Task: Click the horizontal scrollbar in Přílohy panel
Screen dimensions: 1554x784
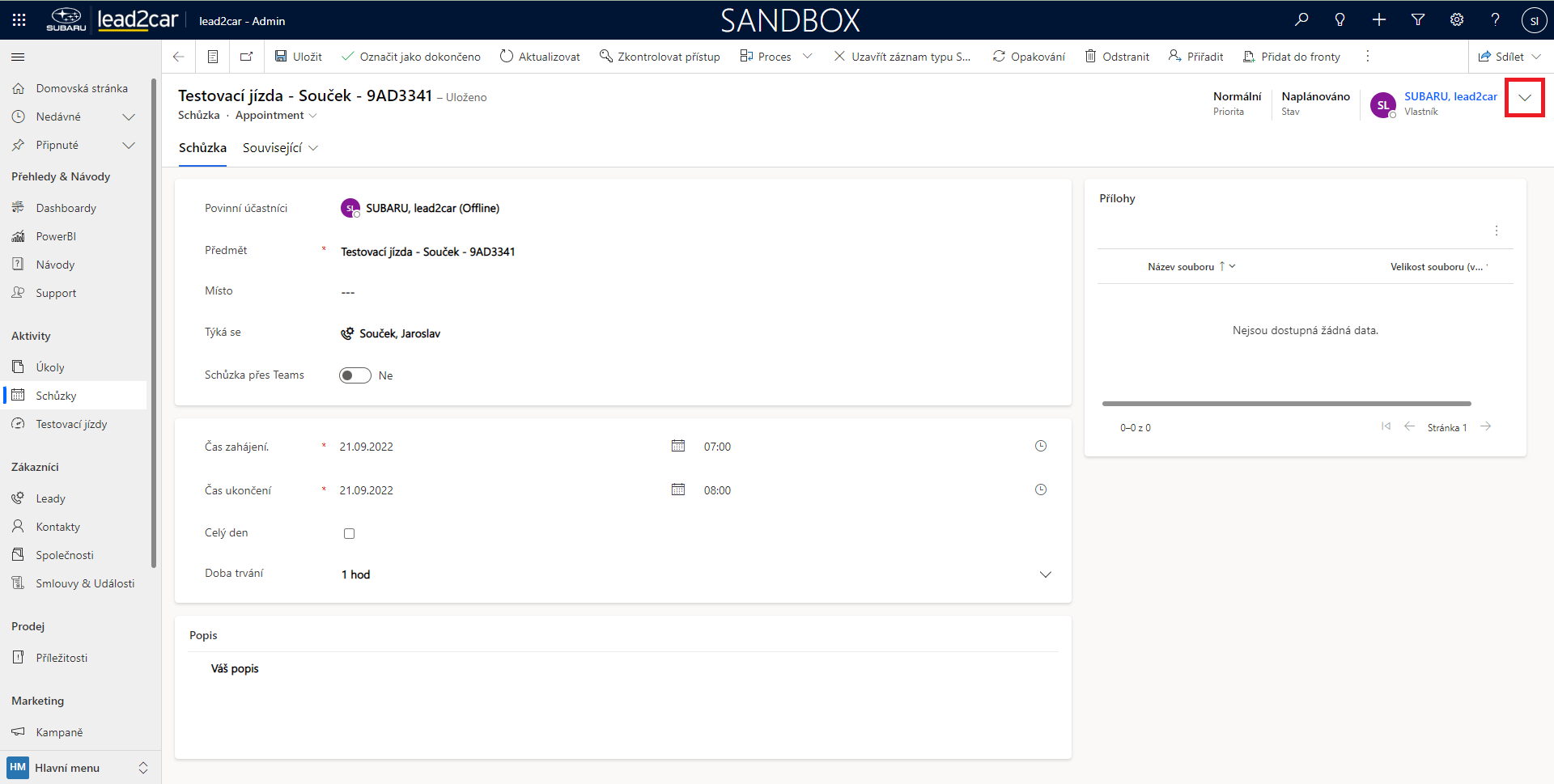Action: (x=1286, y=403)
